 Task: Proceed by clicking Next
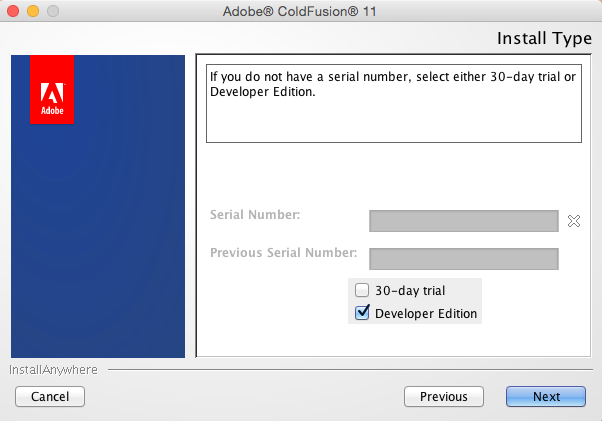point(546,396)
